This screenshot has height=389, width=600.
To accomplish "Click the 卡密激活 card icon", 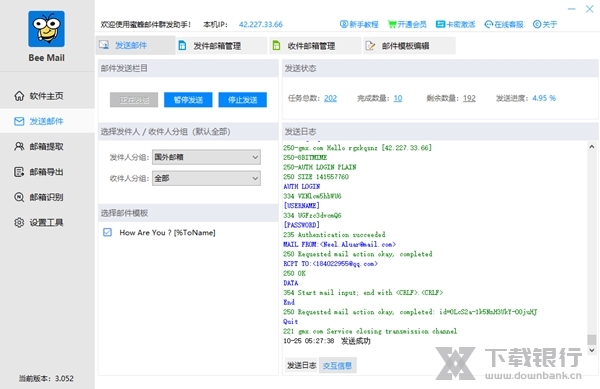I will (440, 24).
